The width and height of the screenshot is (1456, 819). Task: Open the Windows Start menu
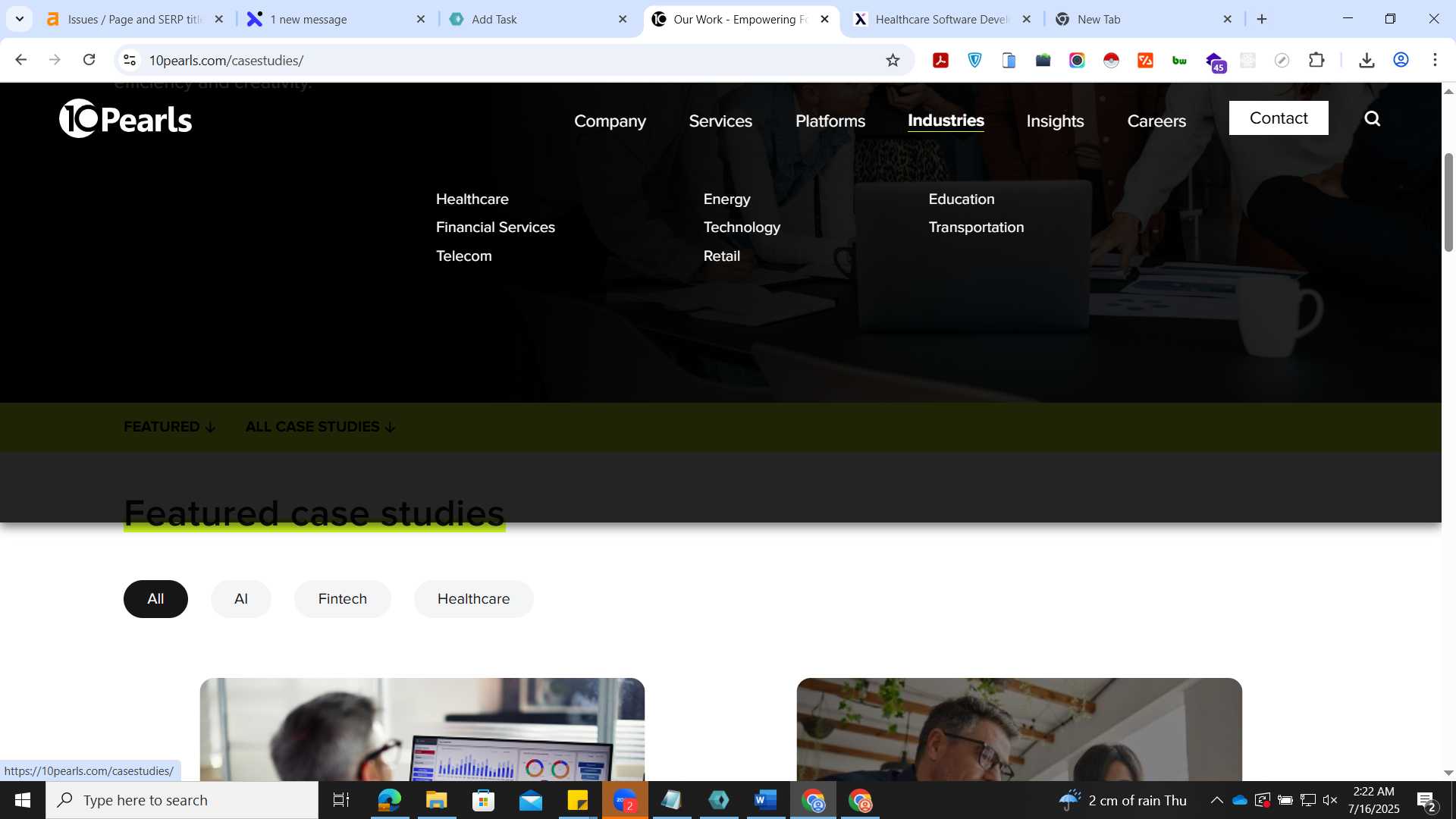tap(22, 800)
